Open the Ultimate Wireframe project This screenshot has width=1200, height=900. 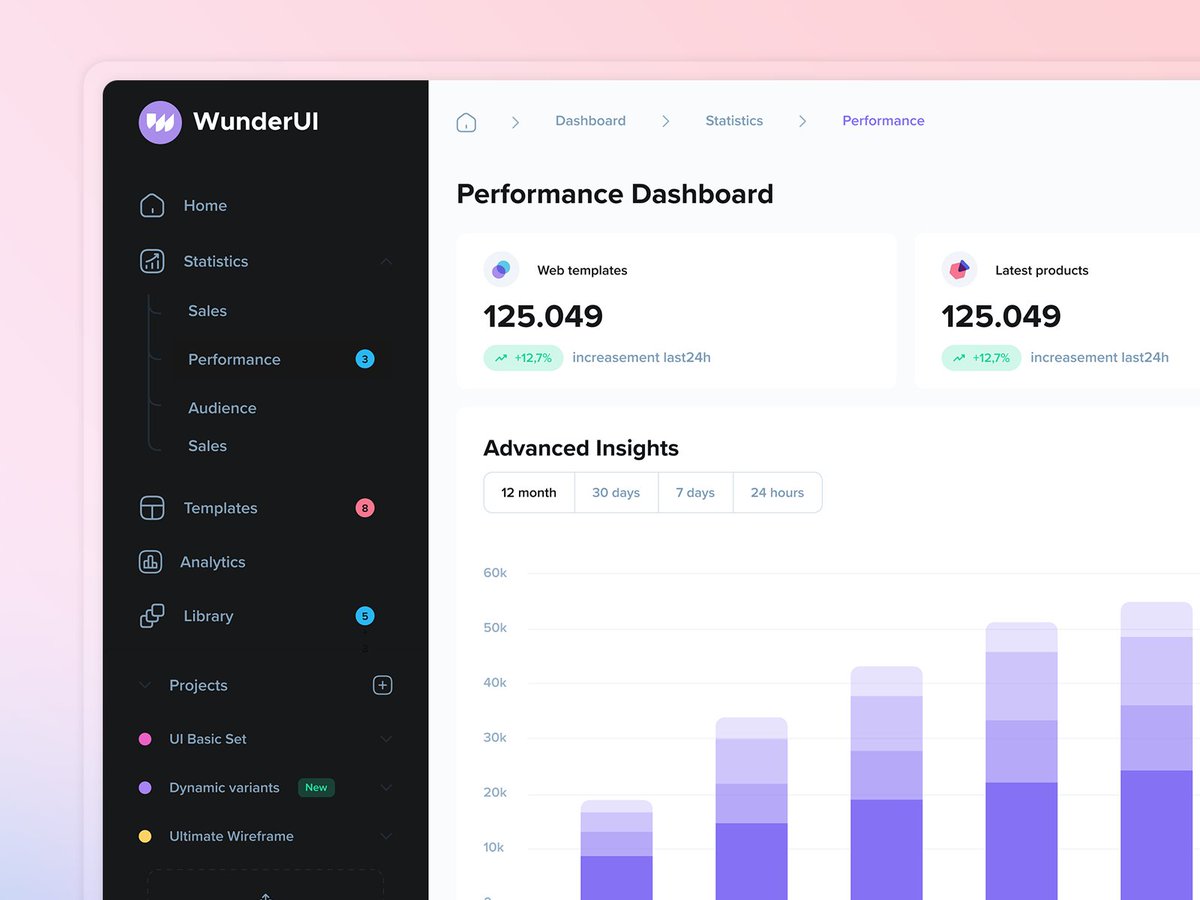[x=231, y=836]
